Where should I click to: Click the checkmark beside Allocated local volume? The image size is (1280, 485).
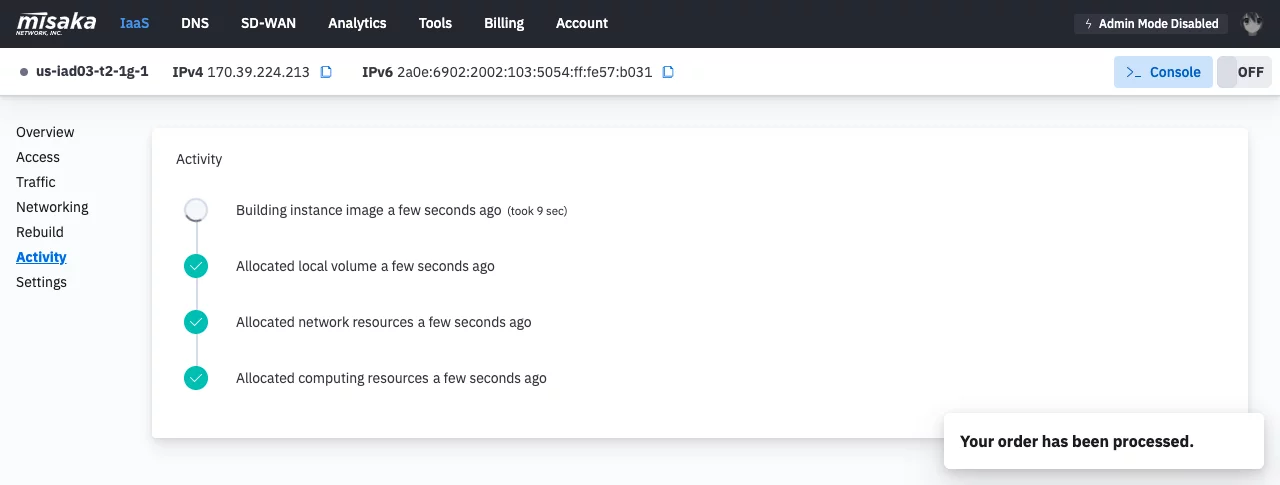pos(196,266)
